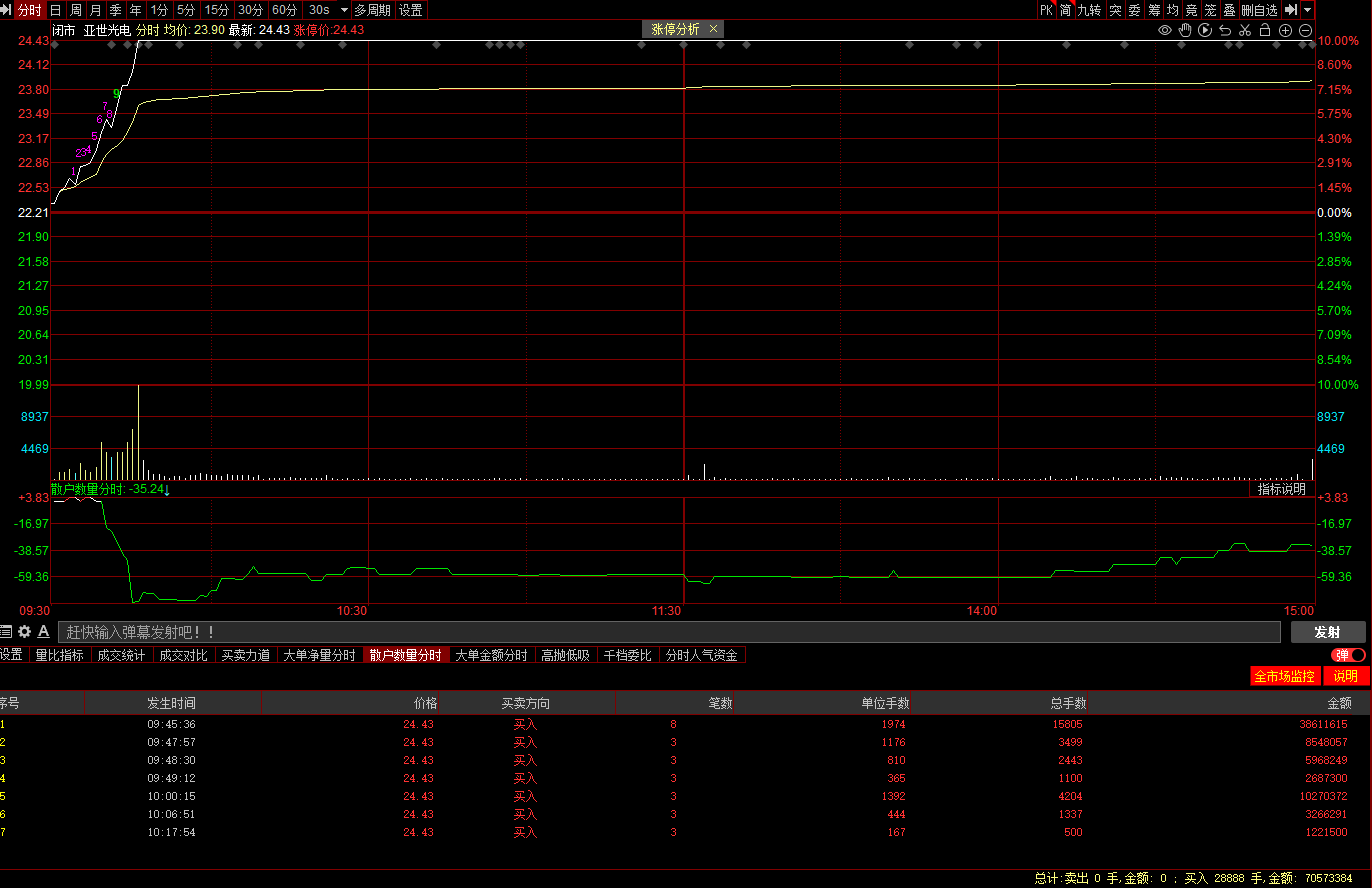Open the 全市场监控 button
1372x888 pixels.
click(1284, 676)
